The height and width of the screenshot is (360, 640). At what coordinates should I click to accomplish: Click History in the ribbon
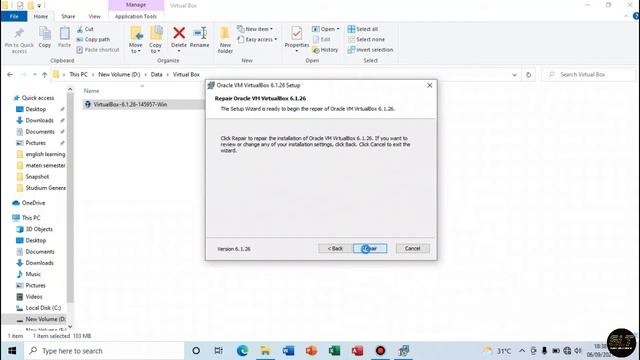[x=325, y=49]
